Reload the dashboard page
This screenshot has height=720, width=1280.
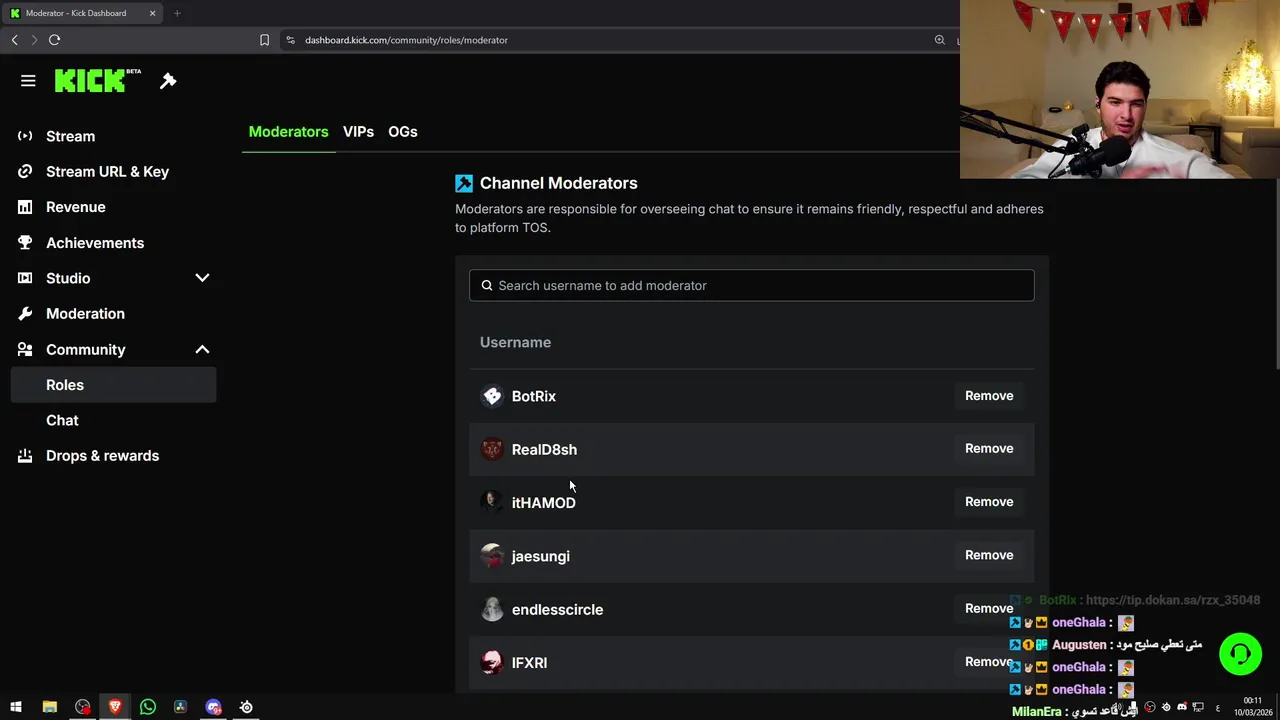54,40
